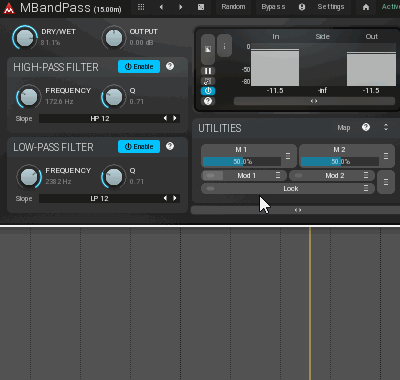
Task: Open Low-Pass Filter help icon
Action: pyautogui.click(x=170, y=146)
